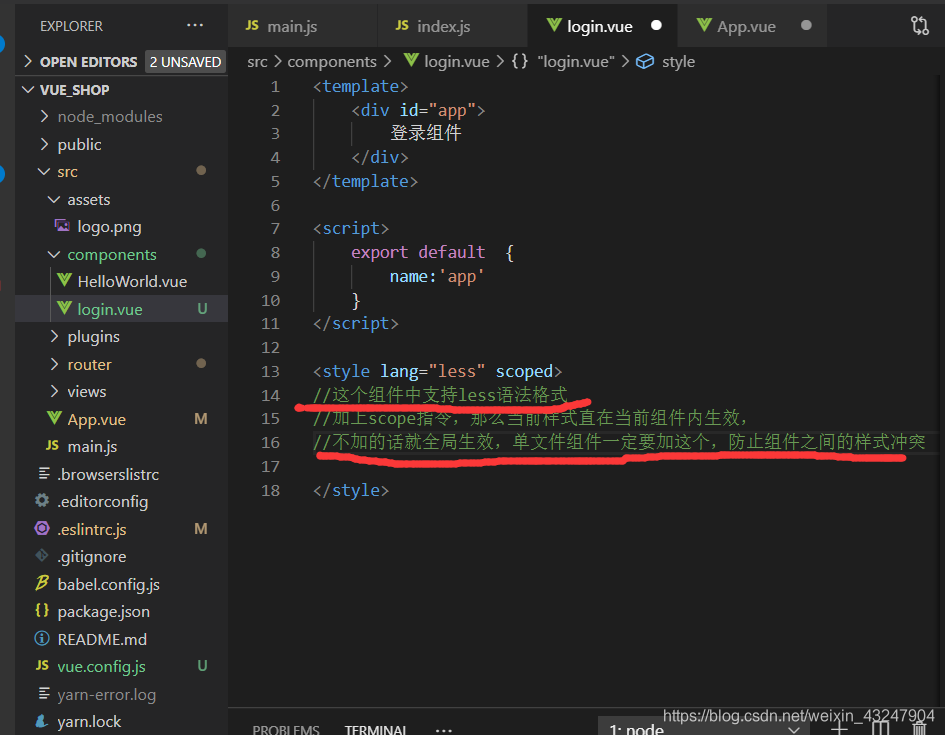This screenshot has height=735, width=945.
Task: Click 'export default' on line 8
Action: pos(418,252)
